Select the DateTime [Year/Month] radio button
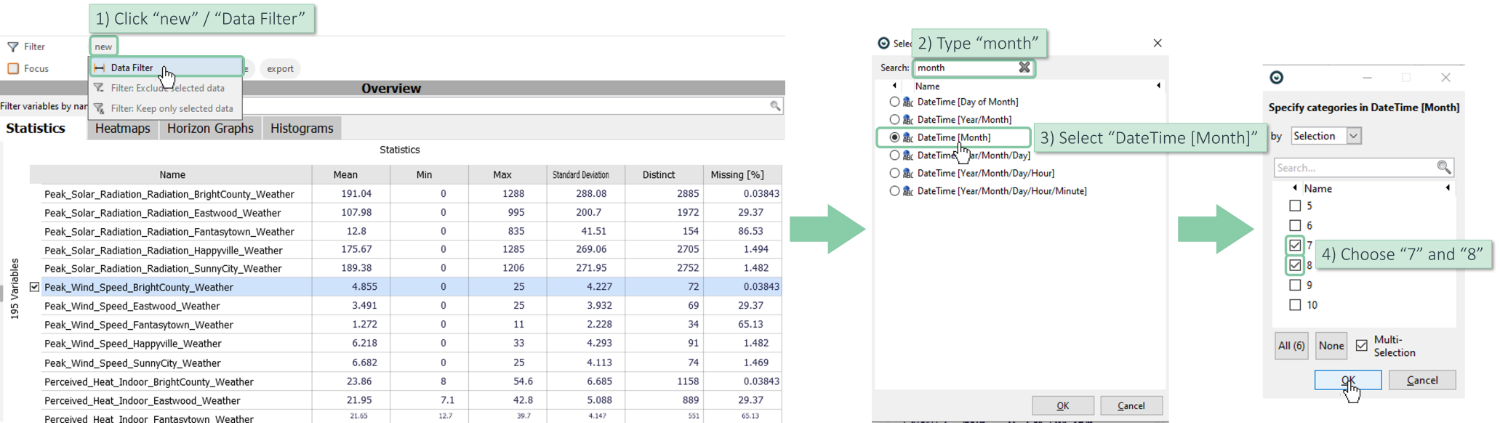This screenshot has width=1500, height=423. 894,119
